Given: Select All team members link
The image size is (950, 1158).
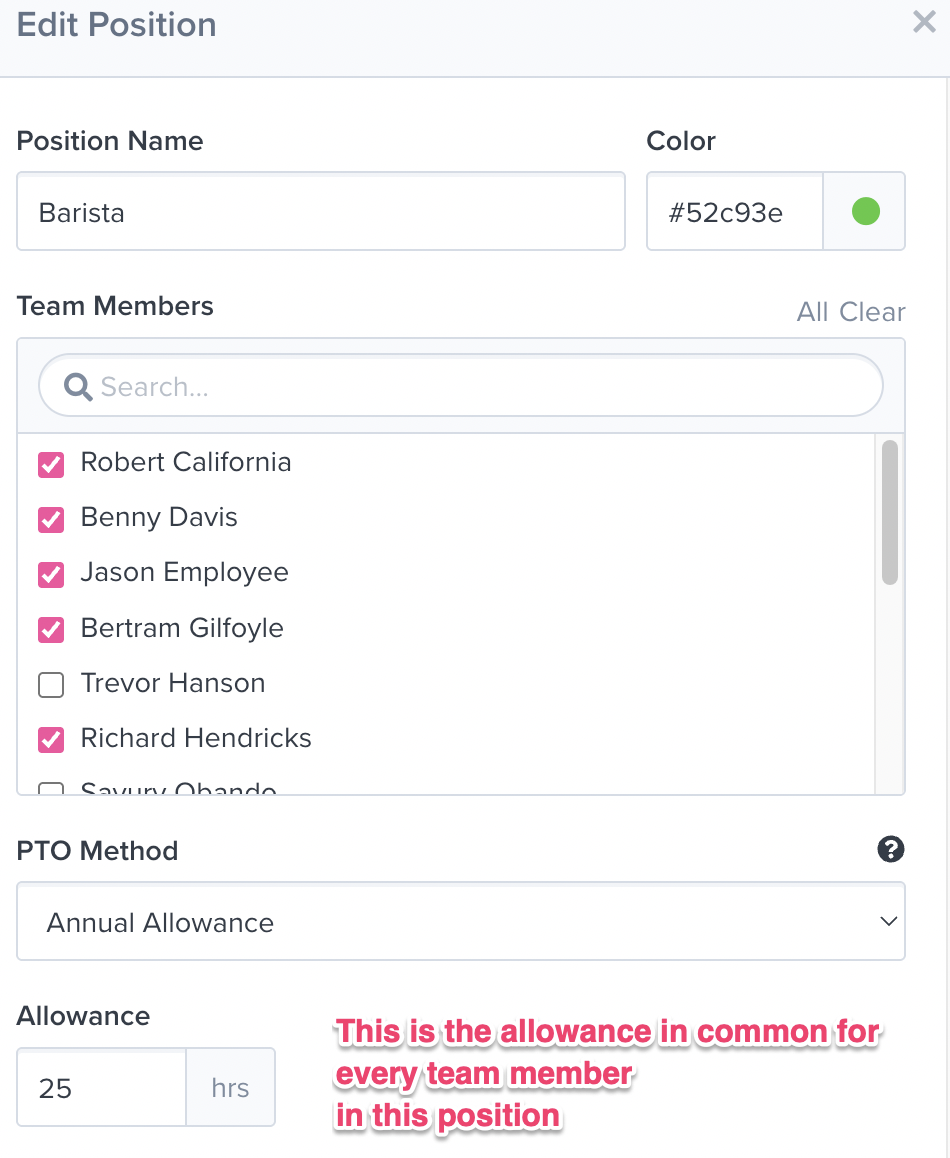Looking at the screenshot, I should [x=812, y=313].
